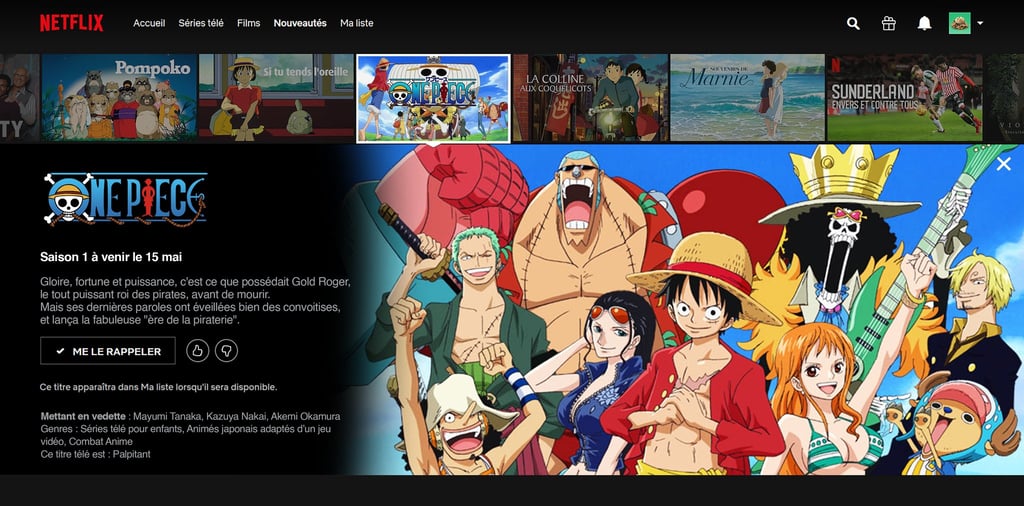Select the Si tu tends l'oreille thumbnail
The width and height of the screenshot is (1024, 506).
276,98
